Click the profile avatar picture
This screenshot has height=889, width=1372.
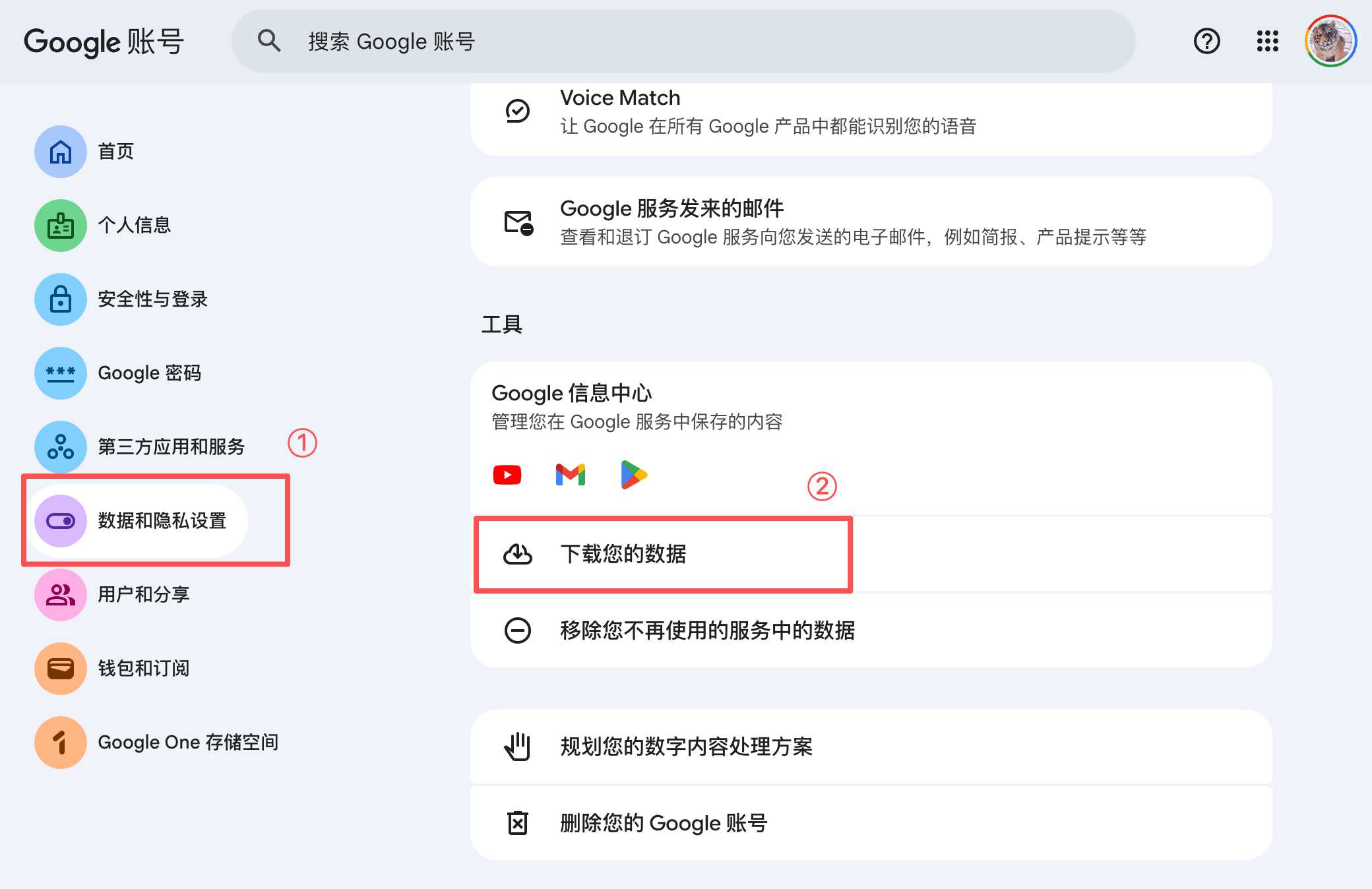pyautogui.click(x=1331, y=41)
